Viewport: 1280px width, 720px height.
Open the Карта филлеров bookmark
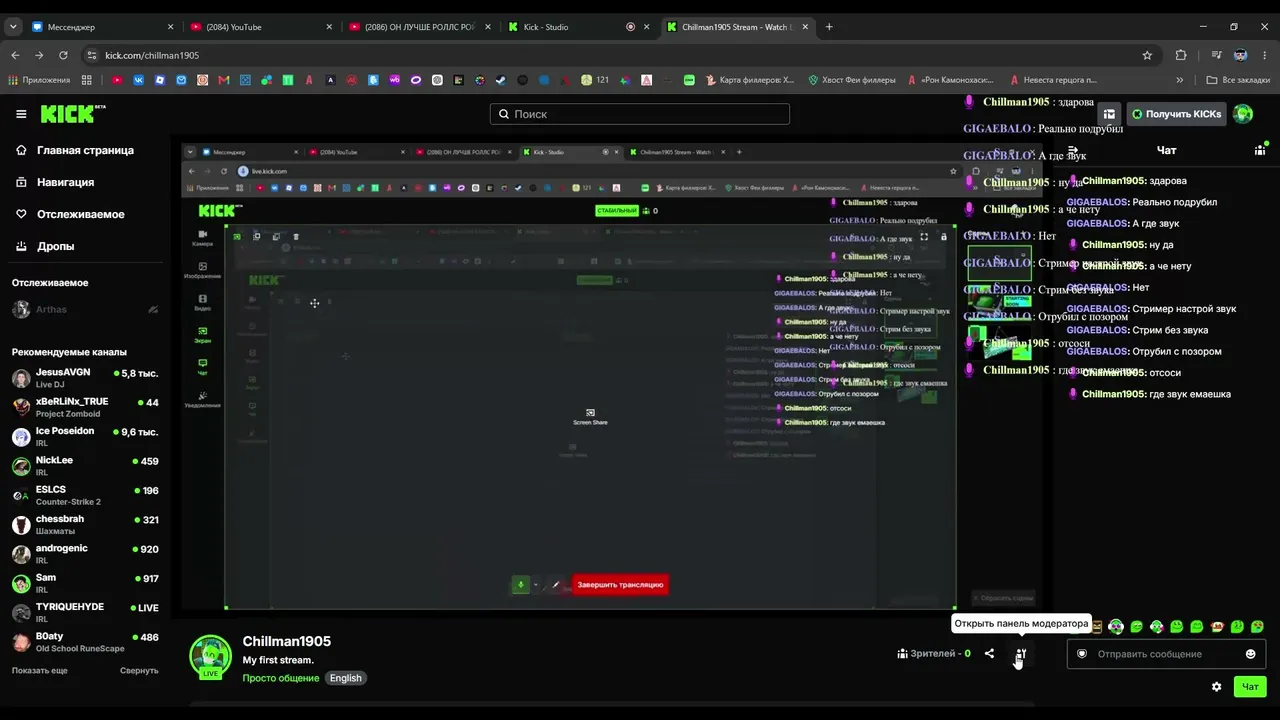coord(749,80)
